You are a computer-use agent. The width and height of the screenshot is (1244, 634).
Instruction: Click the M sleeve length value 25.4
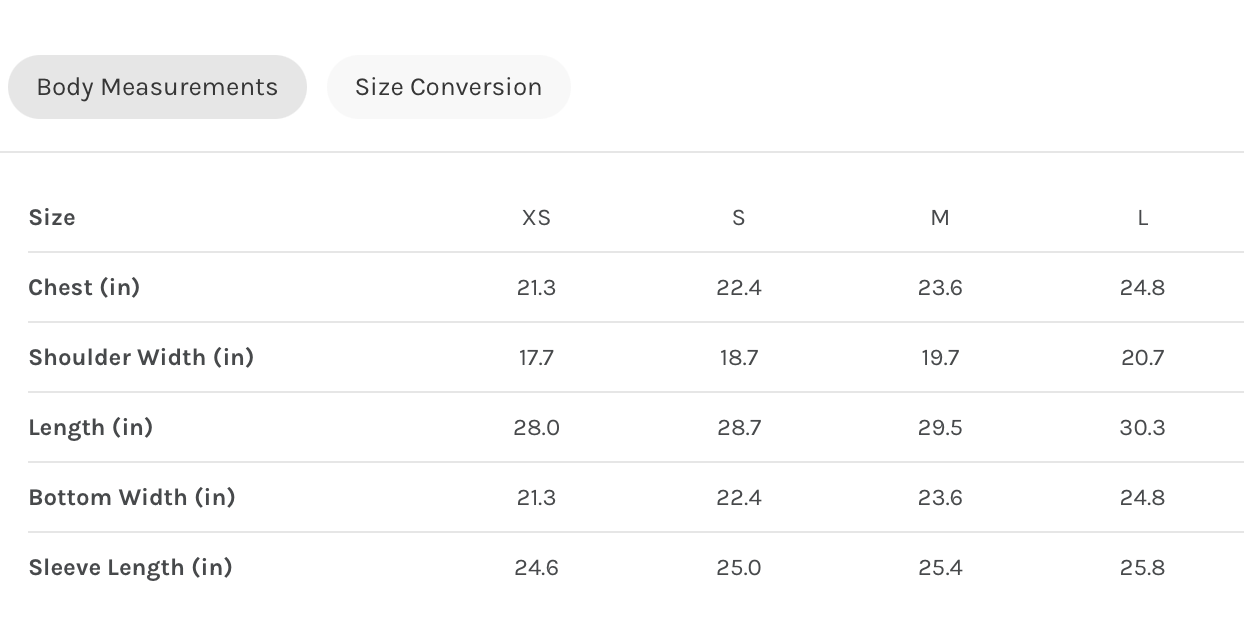coord(940,568)
